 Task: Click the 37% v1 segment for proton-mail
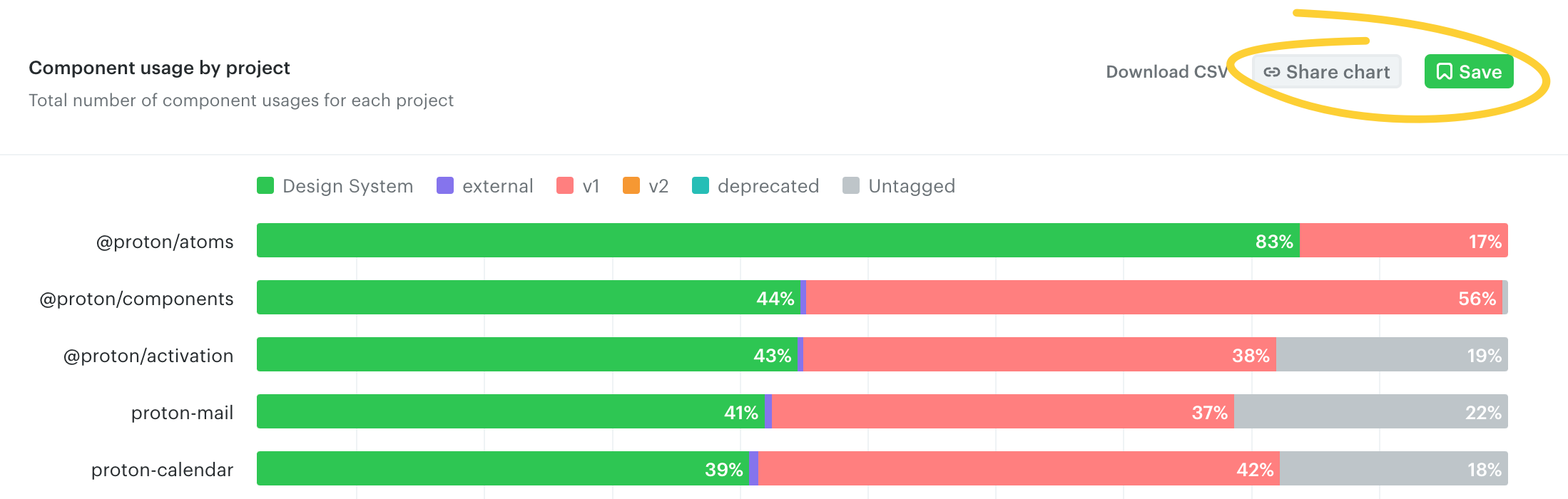pos(1002,411)
